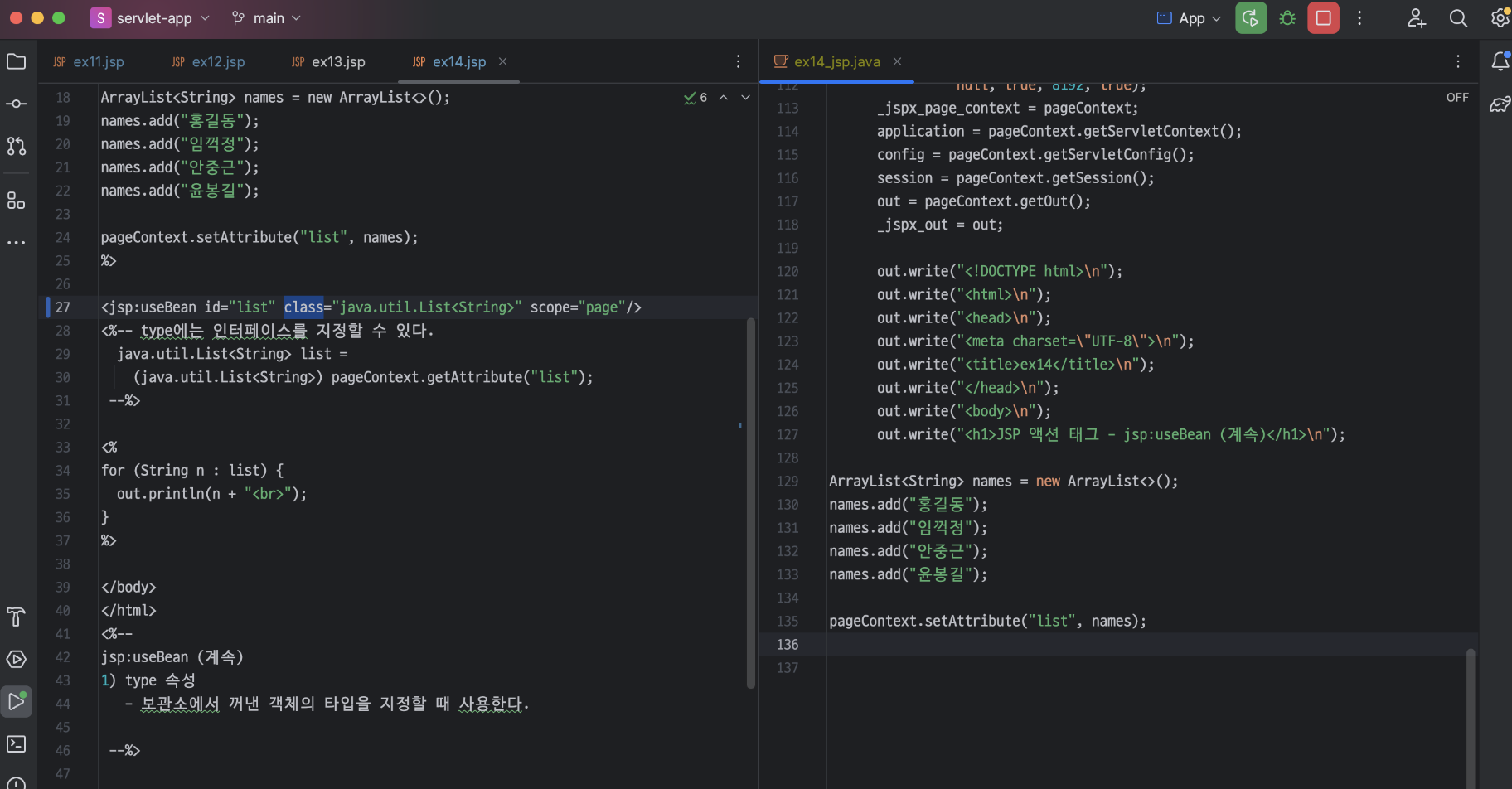Switch to the ex11.jsp tab
Screen dimensions: 1512x789
(x=89, y=62)
